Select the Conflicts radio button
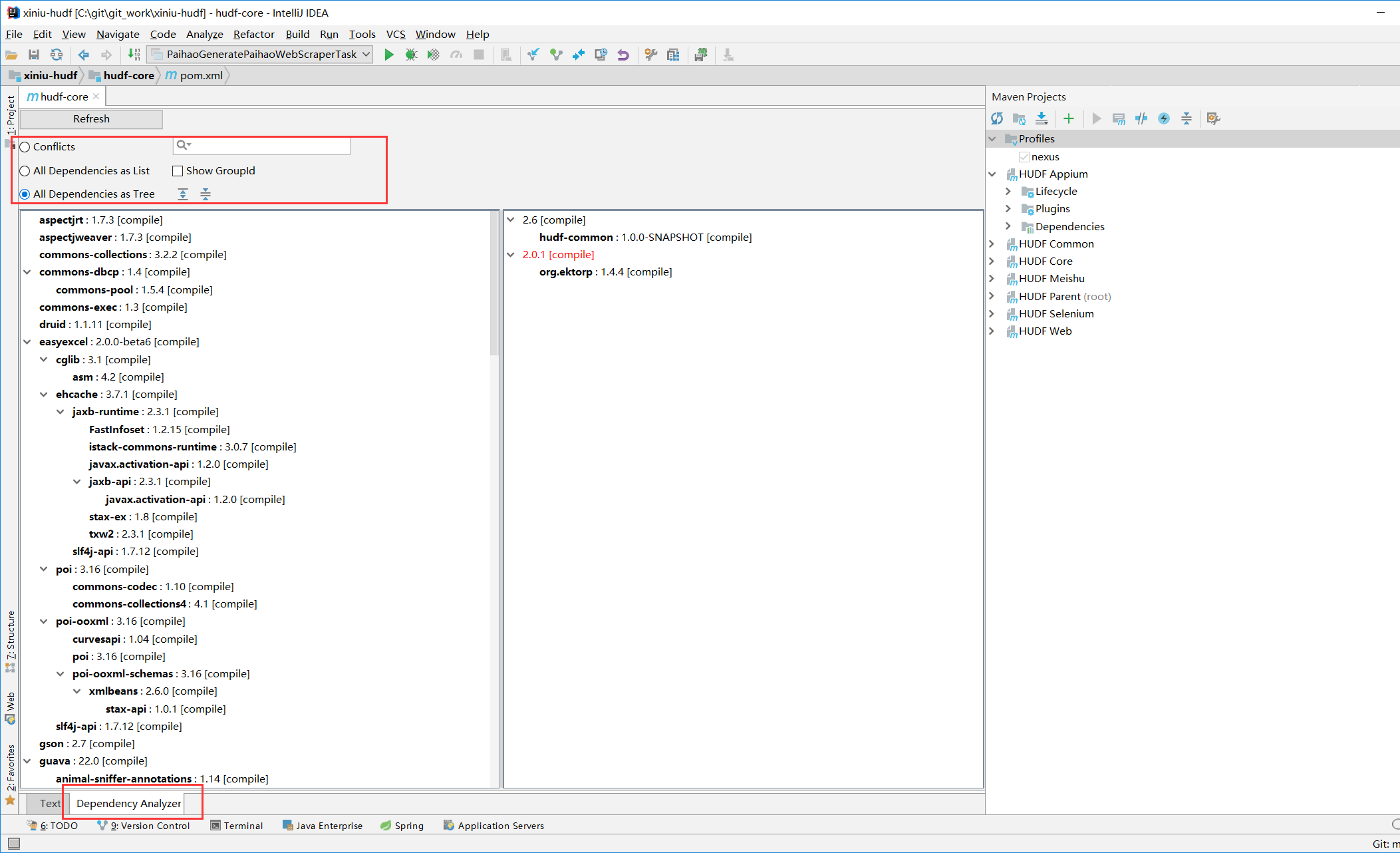Image resolution: width=1400 pixels, height=853 pixels. pos(25,147)
